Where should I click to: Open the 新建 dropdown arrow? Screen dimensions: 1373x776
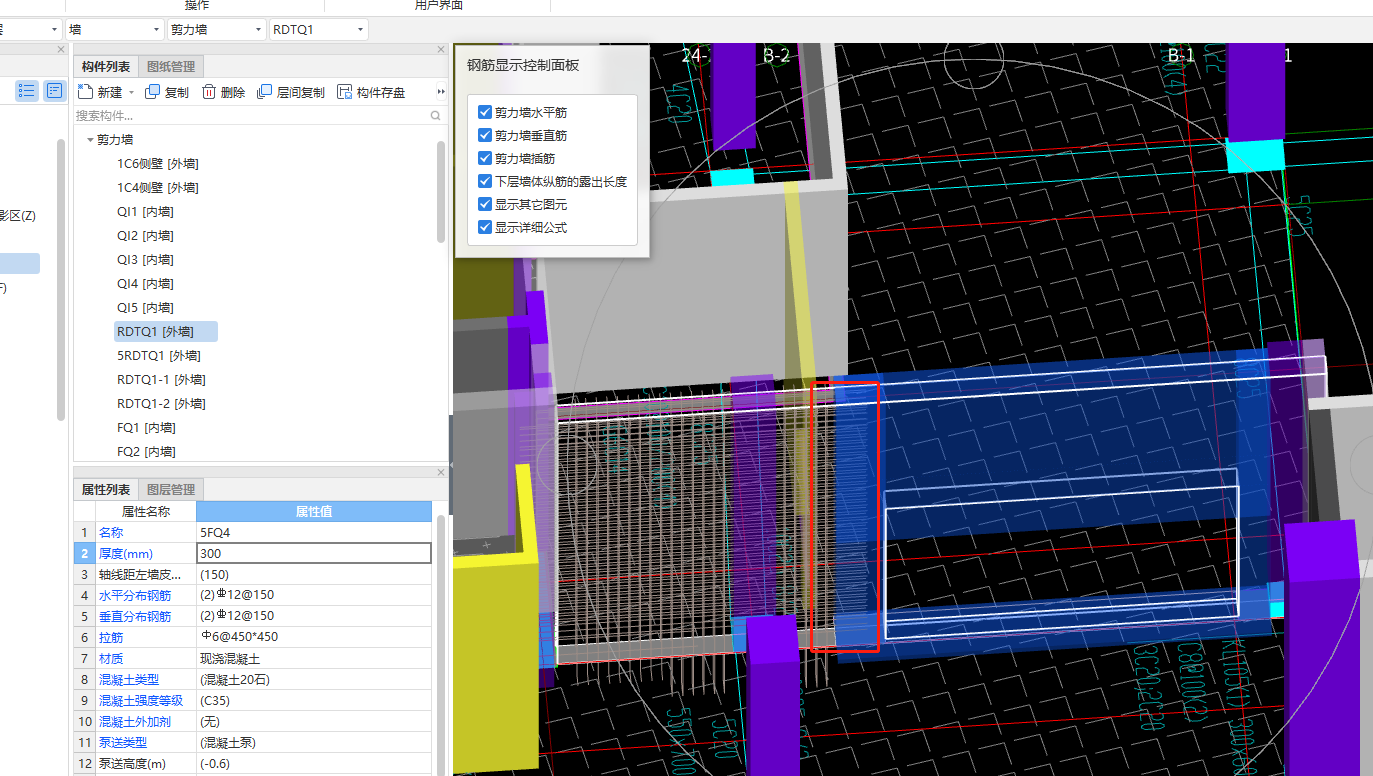131,93
